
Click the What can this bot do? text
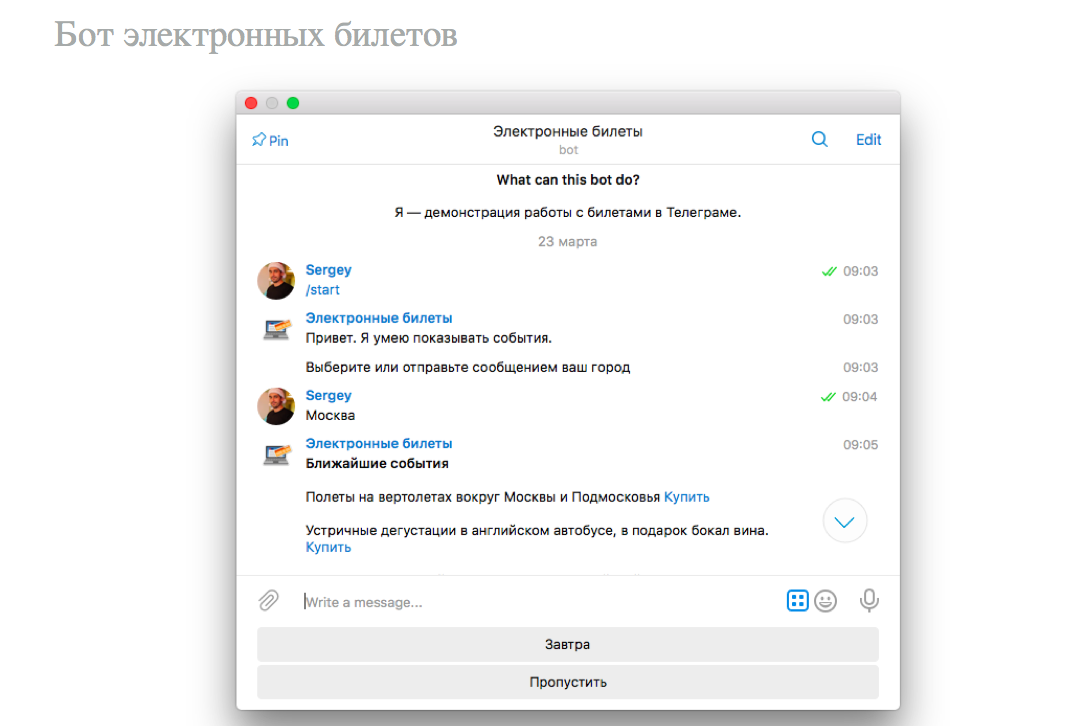(568, 180)
